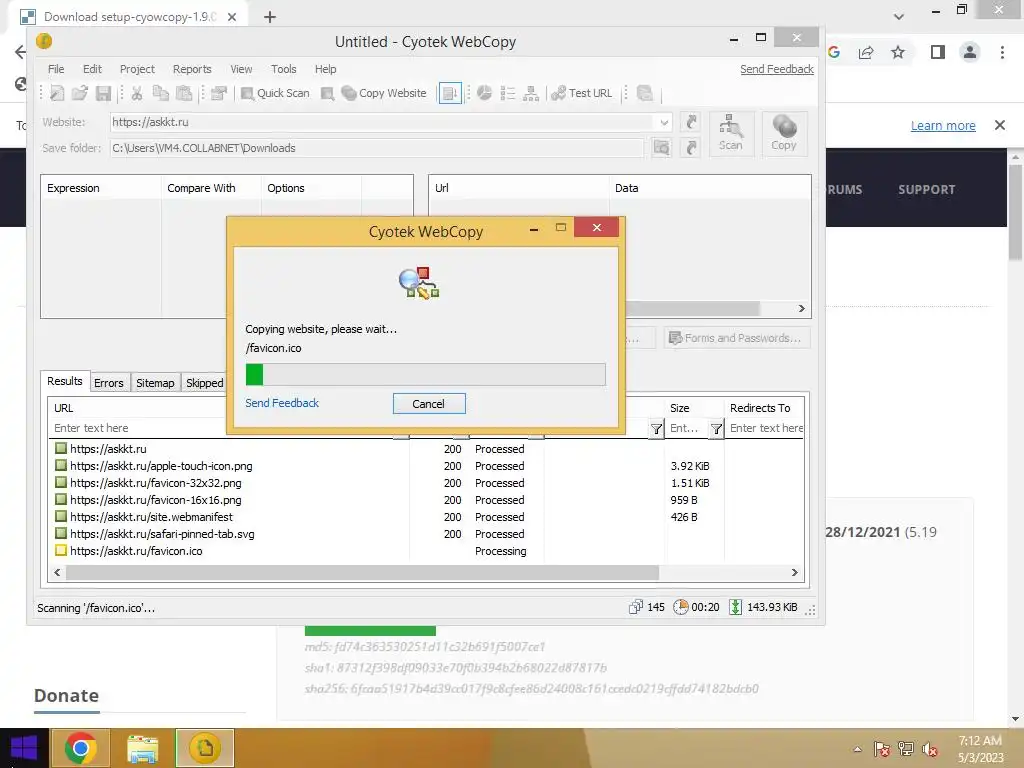Select the https://askkt.ru/site.webmanifest row
This screenshot has width=1024, height=768.
(x=427, y=517)
